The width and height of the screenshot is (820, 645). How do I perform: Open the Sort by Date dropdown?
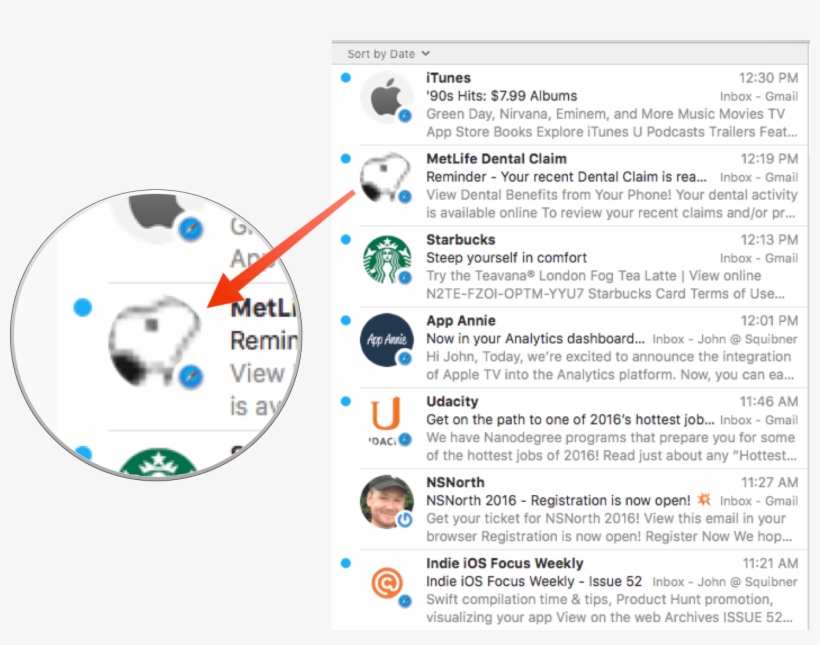coord(389,54)
